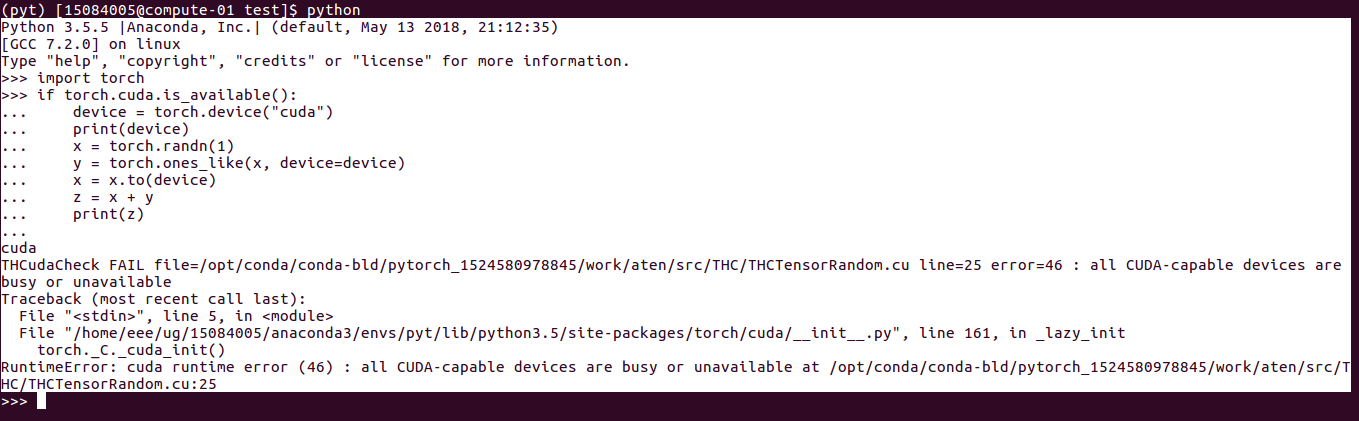Click 'Traceback (most recent call last)' line
The image size is (1359, 421).
point(154,299)
